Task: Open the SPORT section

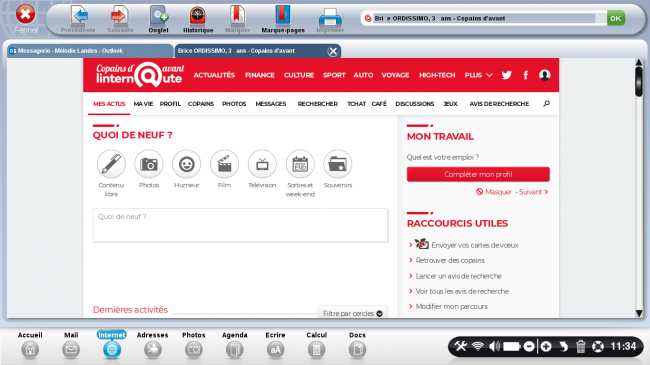Action: click(334, 75)
